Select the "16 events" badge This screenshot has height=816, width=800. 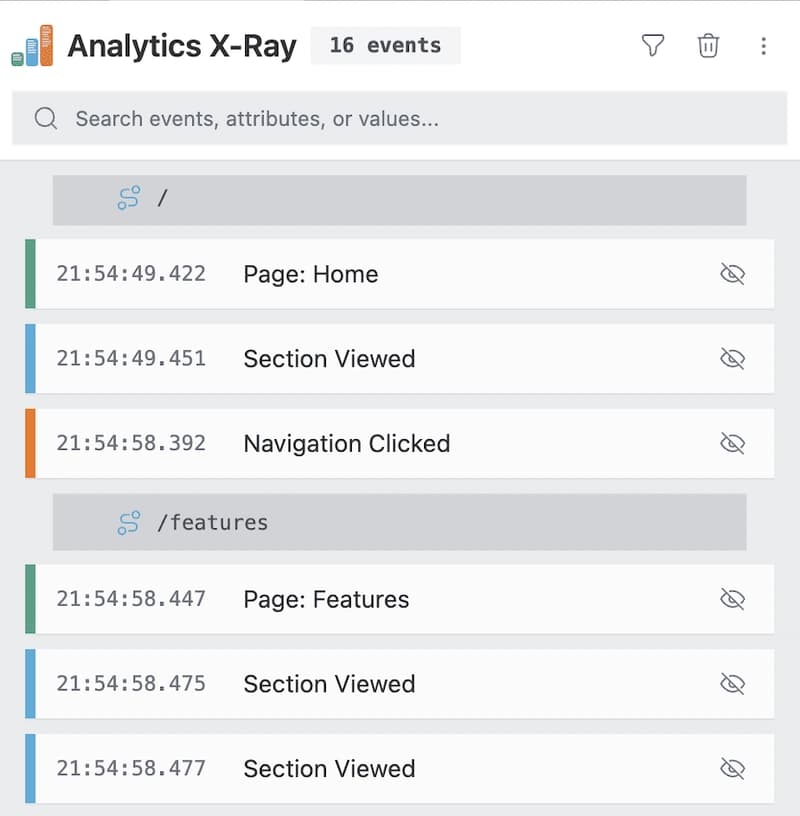[x=386, y=45]
